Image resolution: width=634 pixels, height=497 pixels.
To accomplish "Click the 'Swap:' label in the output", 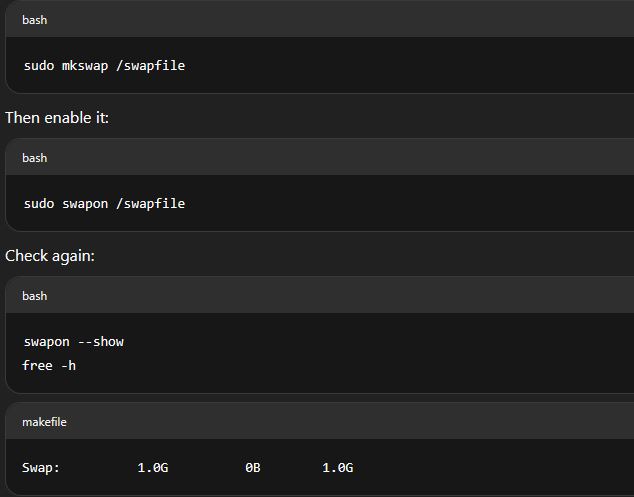I will (x=41, y=467).
